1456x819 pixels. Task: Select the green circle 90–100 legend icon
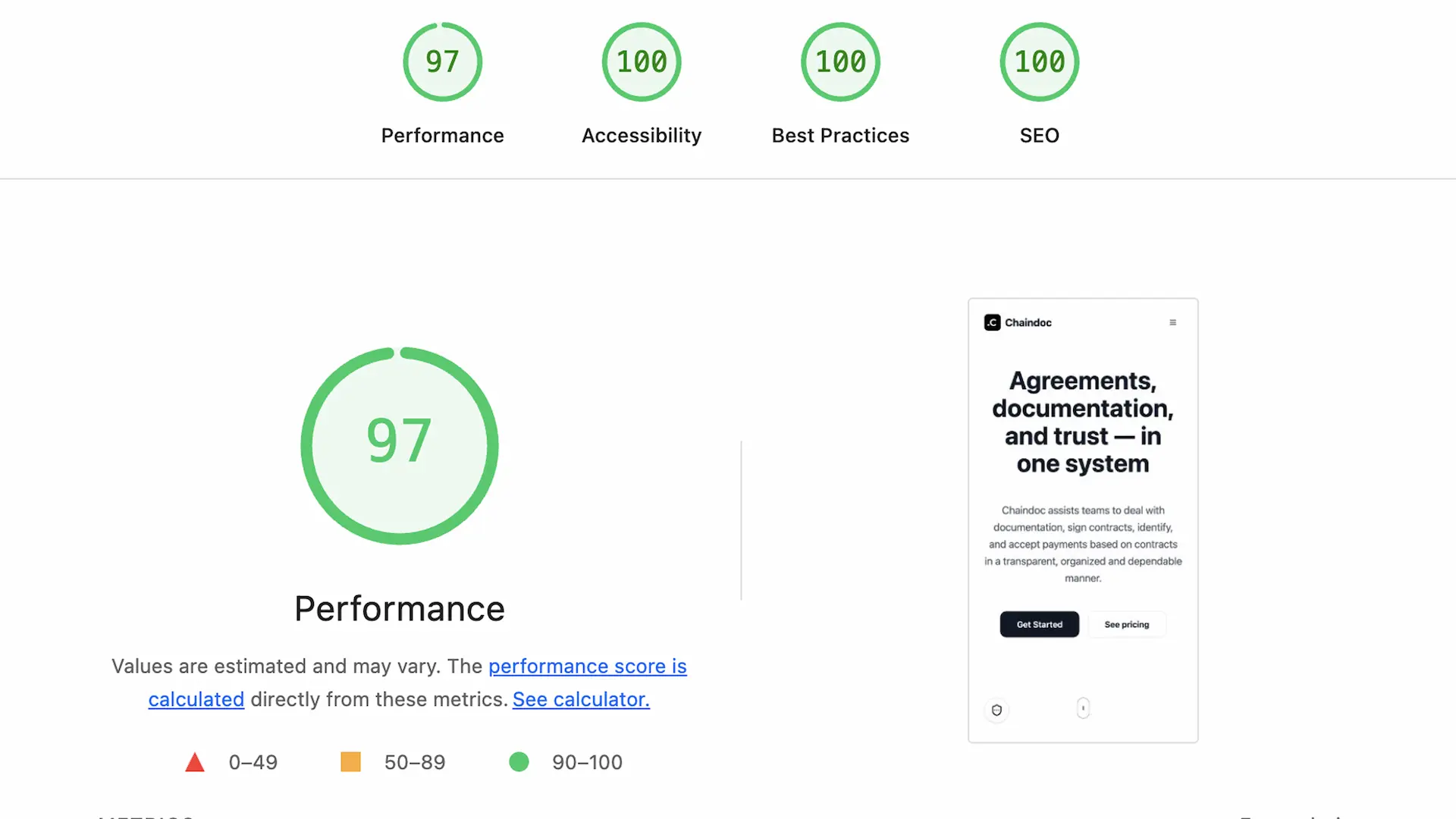click(x=519, y=761)
